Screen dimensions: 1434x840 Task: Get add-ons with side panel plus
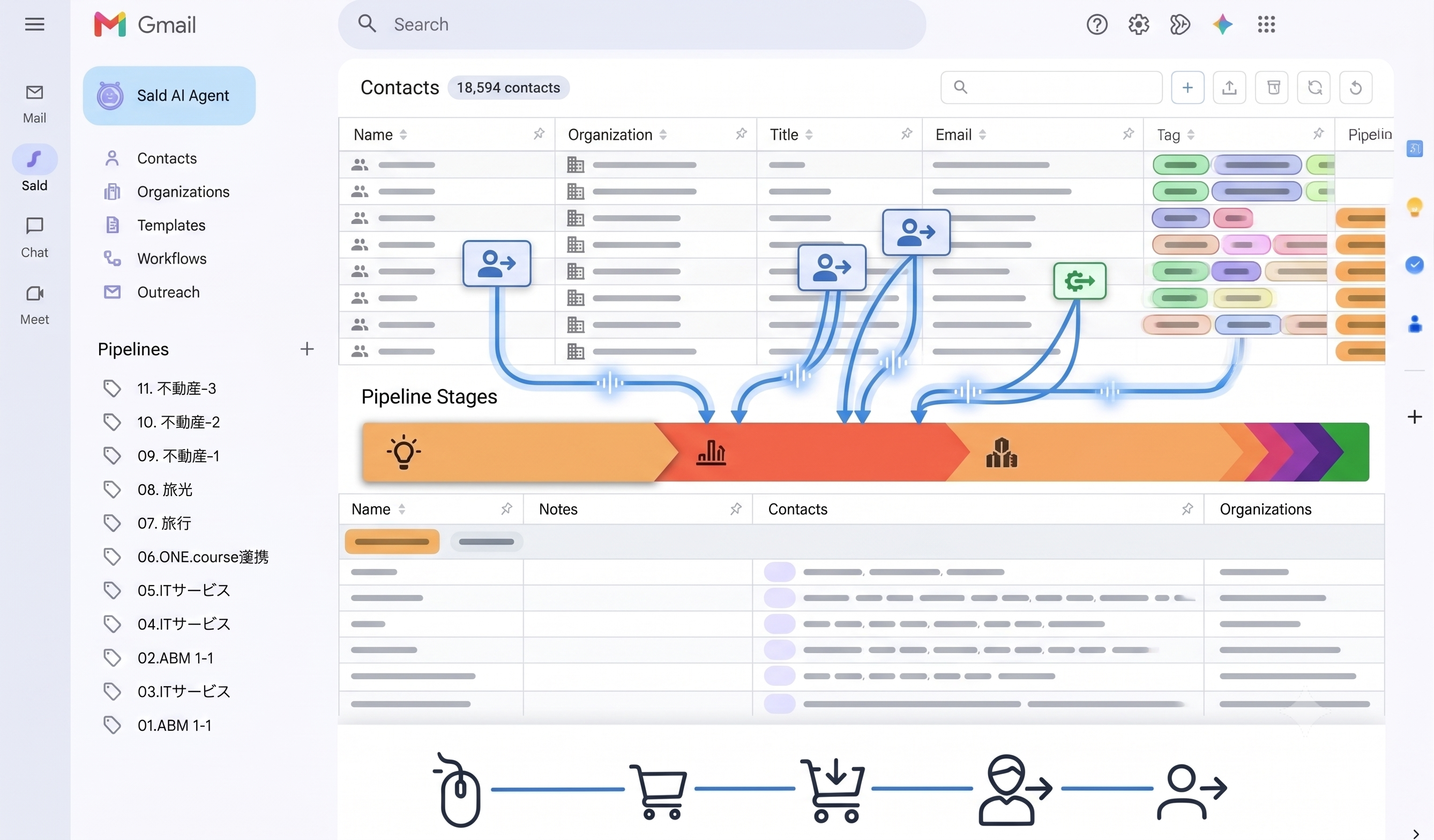point(1415,417)
